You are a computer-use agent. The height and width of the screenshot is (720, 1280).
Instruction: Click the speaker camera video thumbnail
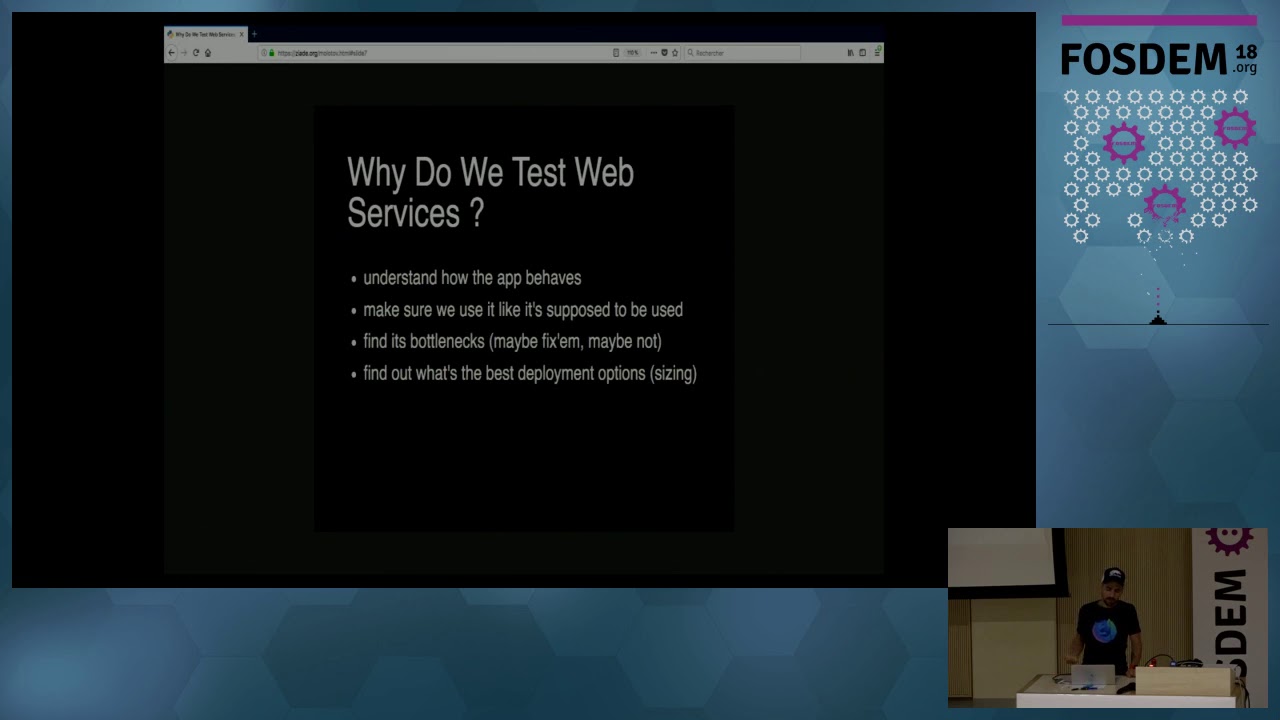pyautogui.click(x=1107, y=618)
